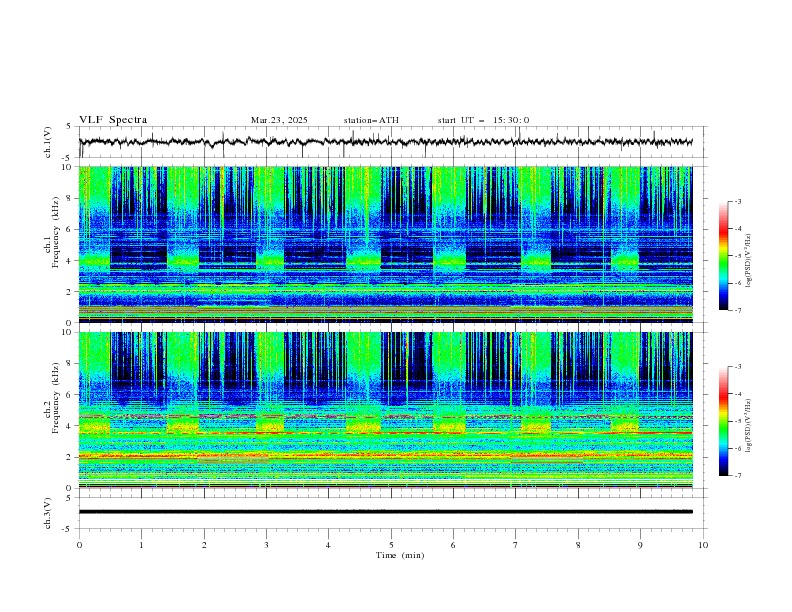The image size is (792, 612).
Task: Click the "station=ATH" label
Action: pos(371,120)
